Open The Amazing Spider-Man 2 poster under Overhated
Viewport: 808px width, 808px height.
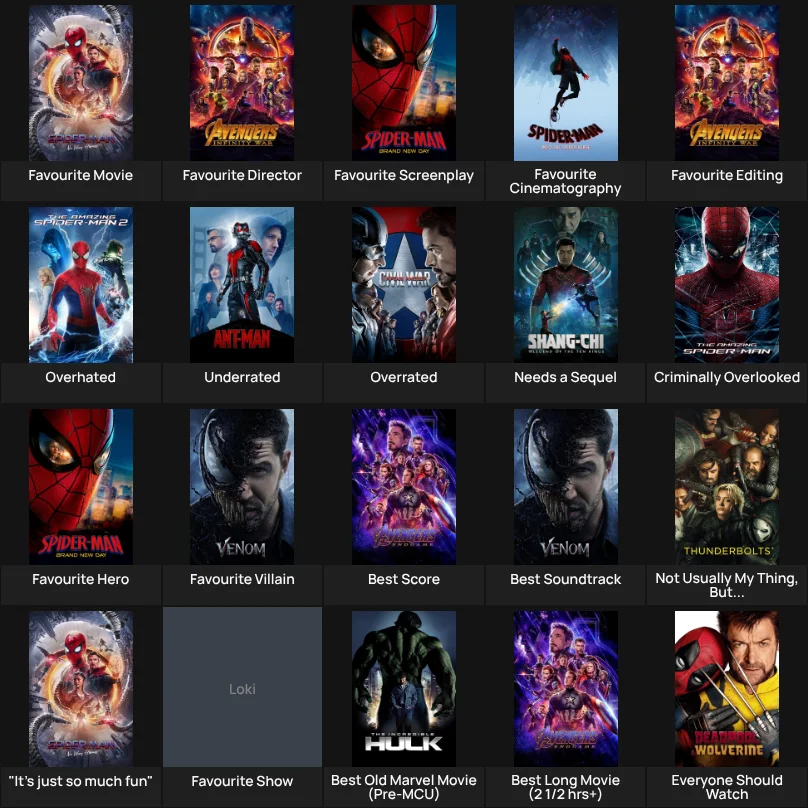point(80,285)
